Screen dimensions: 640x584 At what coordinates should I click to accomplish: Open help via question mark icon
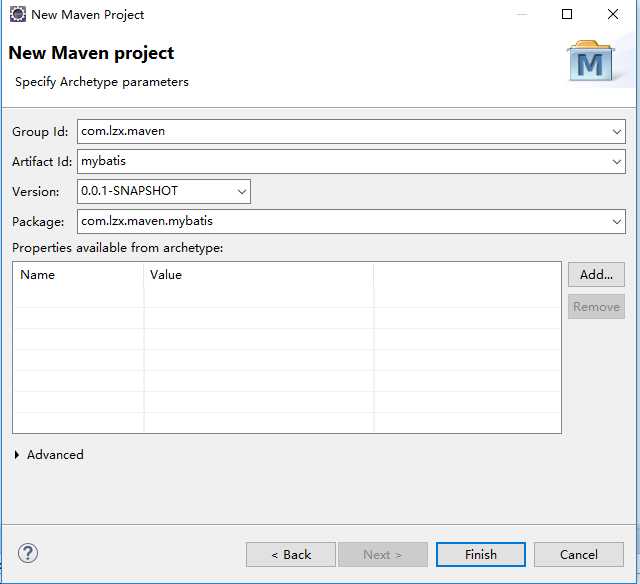point(28,553)
